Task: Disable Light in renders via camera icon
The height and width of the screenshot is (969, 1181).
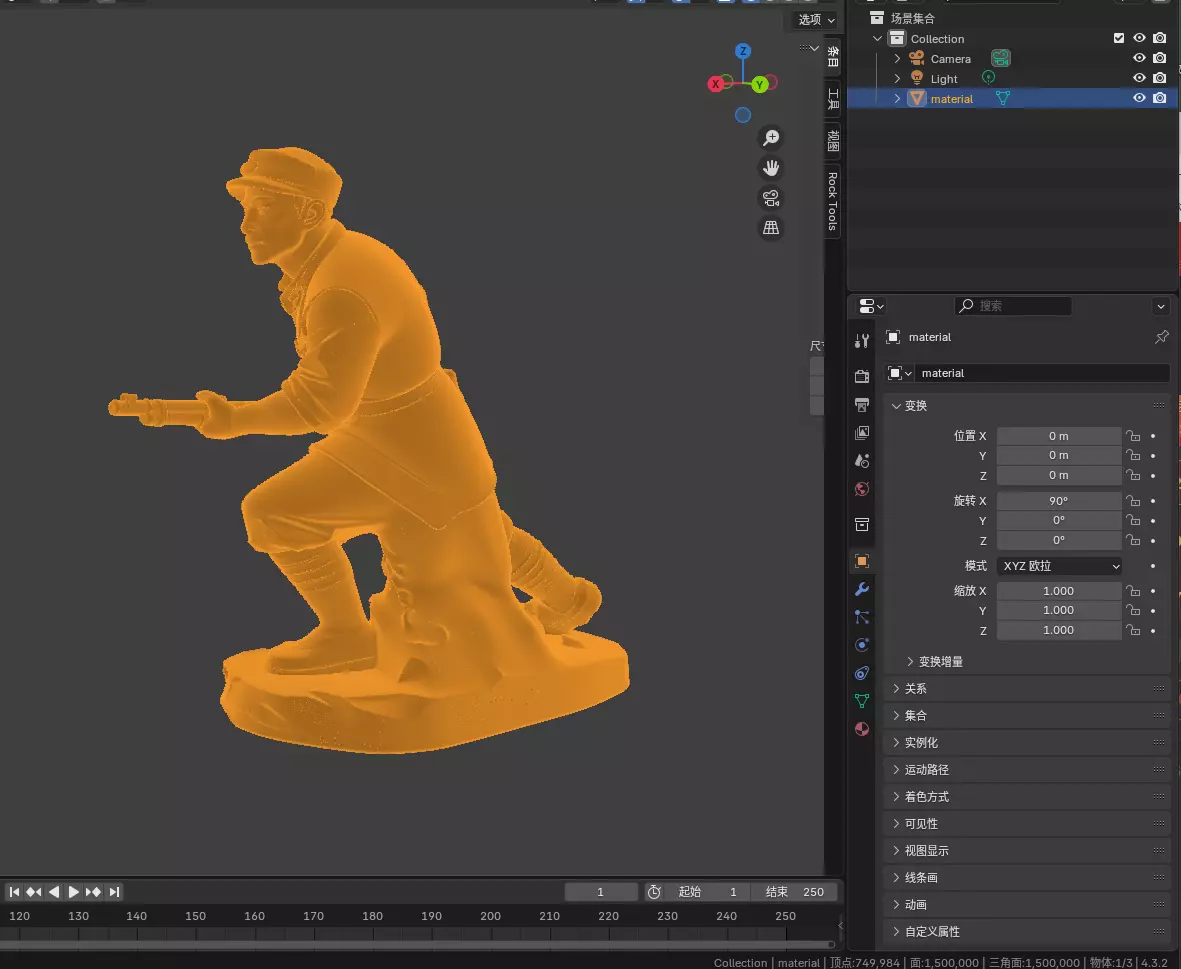Action: click(1159, 78)
